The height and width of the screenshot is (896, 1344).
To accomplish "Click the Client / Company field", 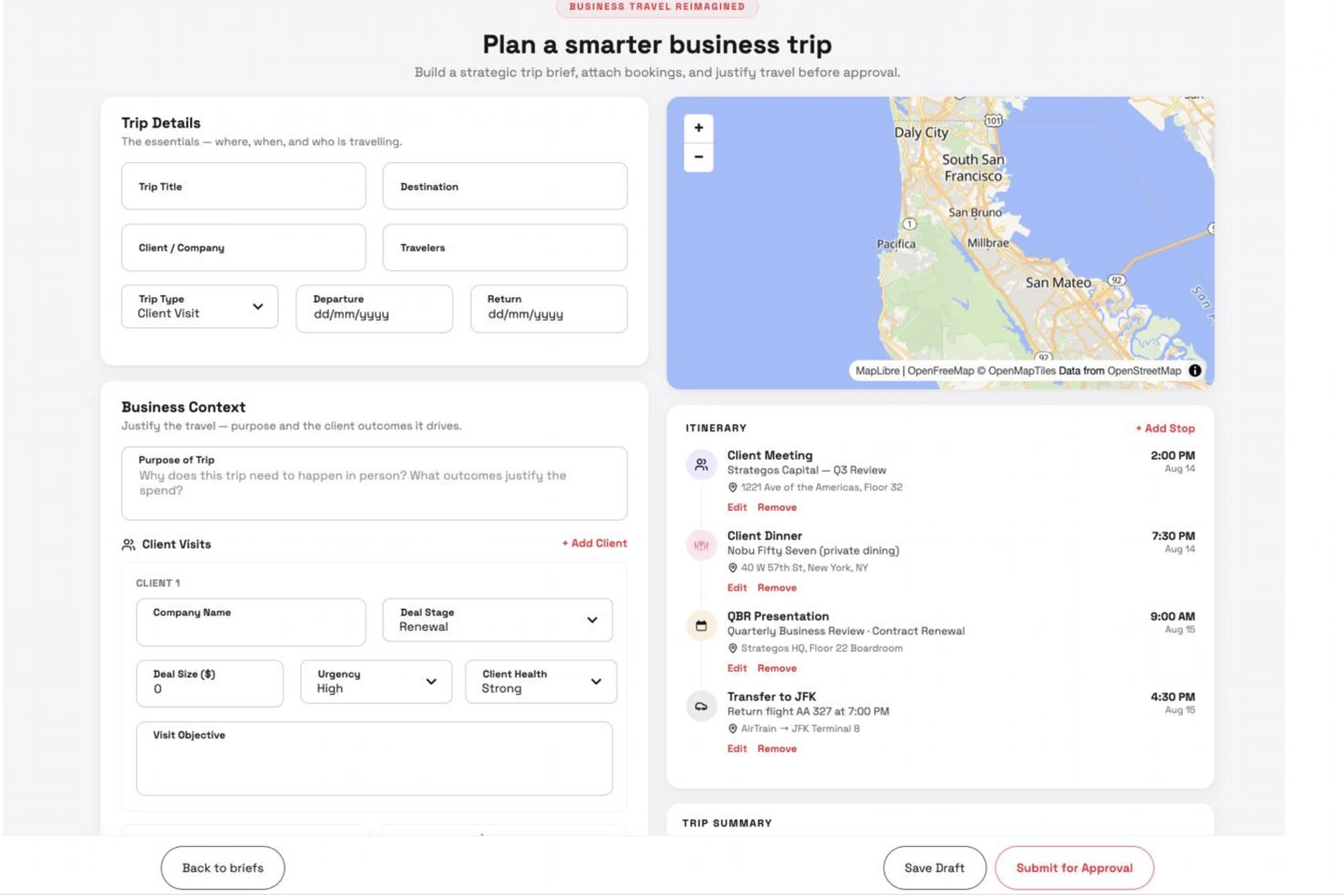I will [x=244, y=247].
